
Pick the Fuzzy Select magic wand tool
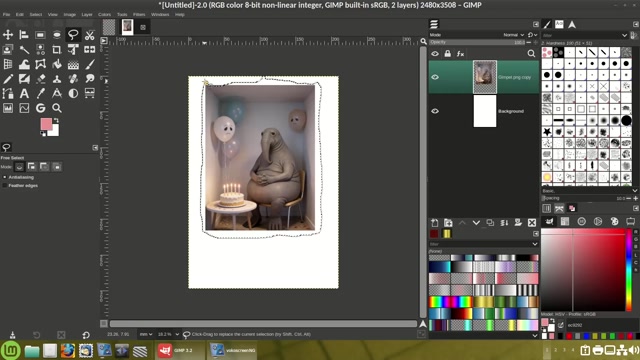coord(24,49)
